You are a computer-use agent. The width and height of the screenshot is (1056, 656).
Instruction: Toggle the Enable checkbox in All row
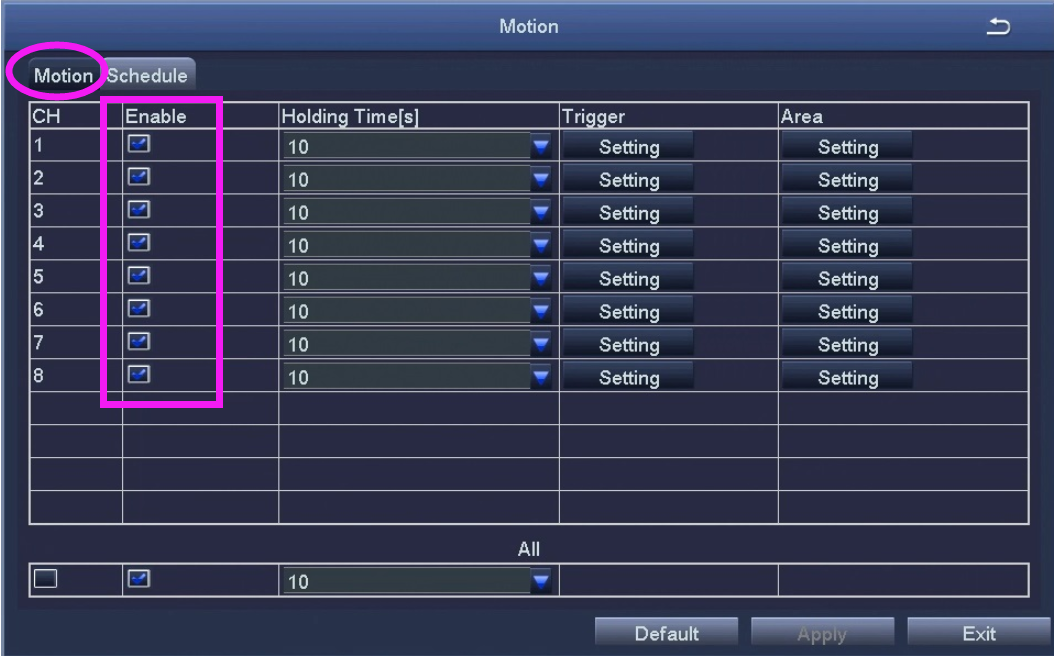[139, 579]
